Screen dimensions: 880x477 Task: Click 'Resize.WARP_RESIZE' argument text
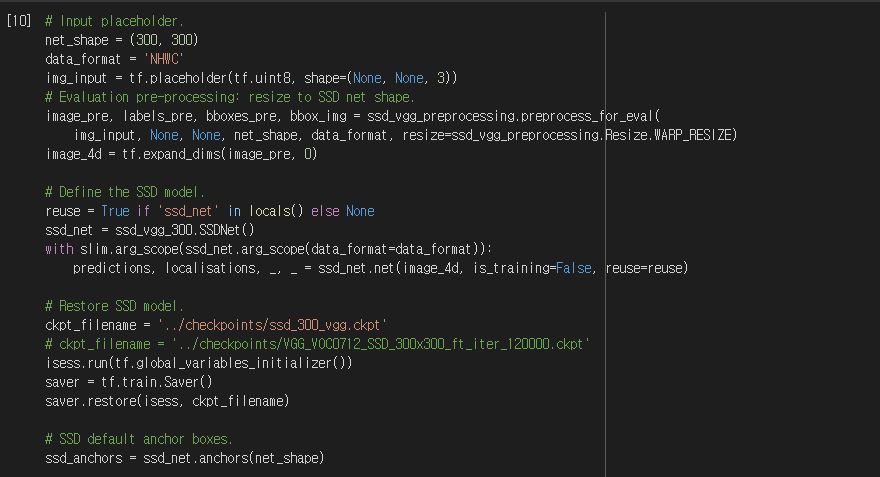click(668, 135)
